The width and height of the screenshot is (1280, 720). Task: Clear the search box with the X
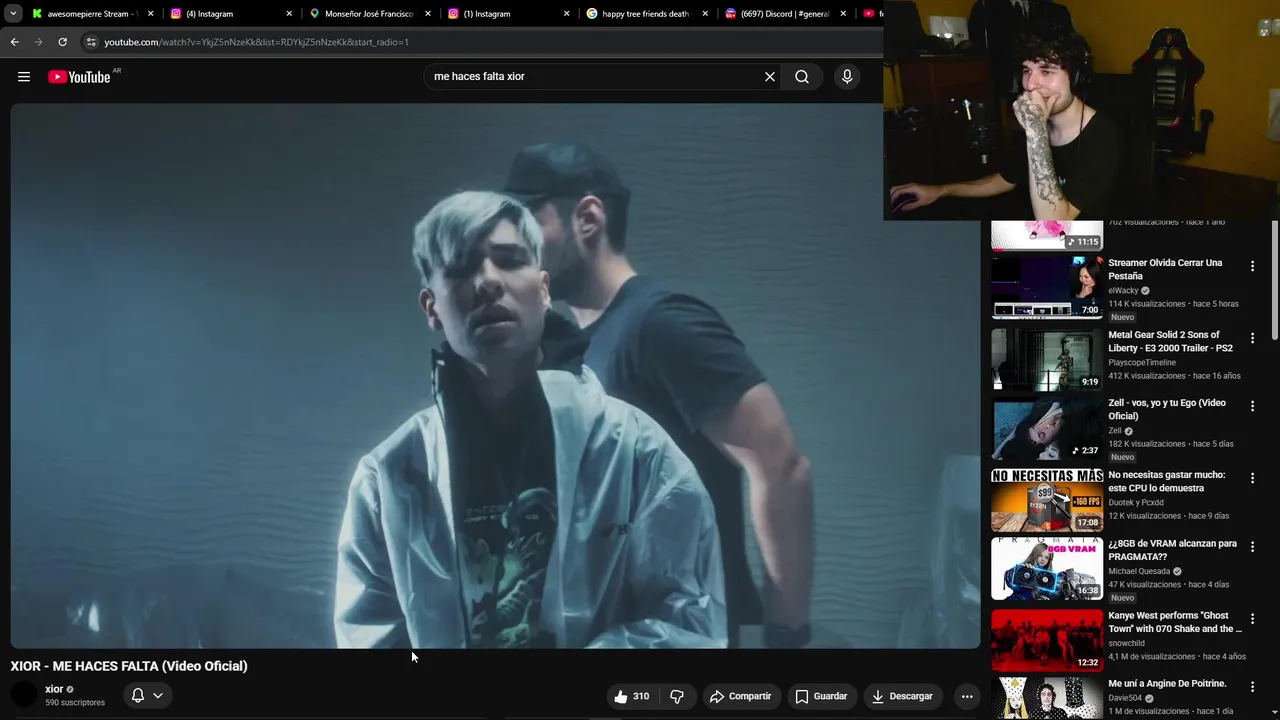click(770, 77)
